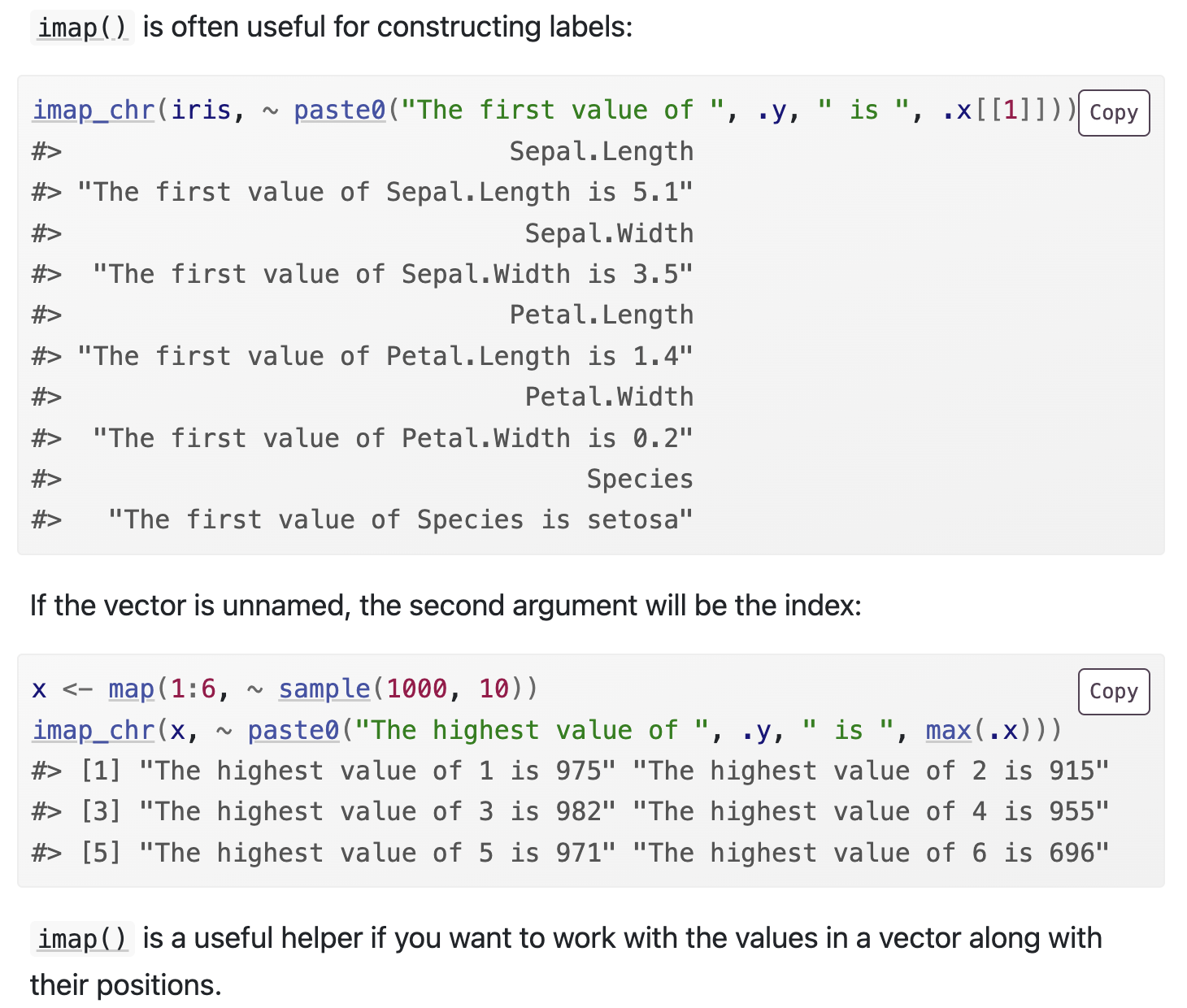1187x1008 pixels.
Task: Open the map function link
Action: [x=131, y=689]
